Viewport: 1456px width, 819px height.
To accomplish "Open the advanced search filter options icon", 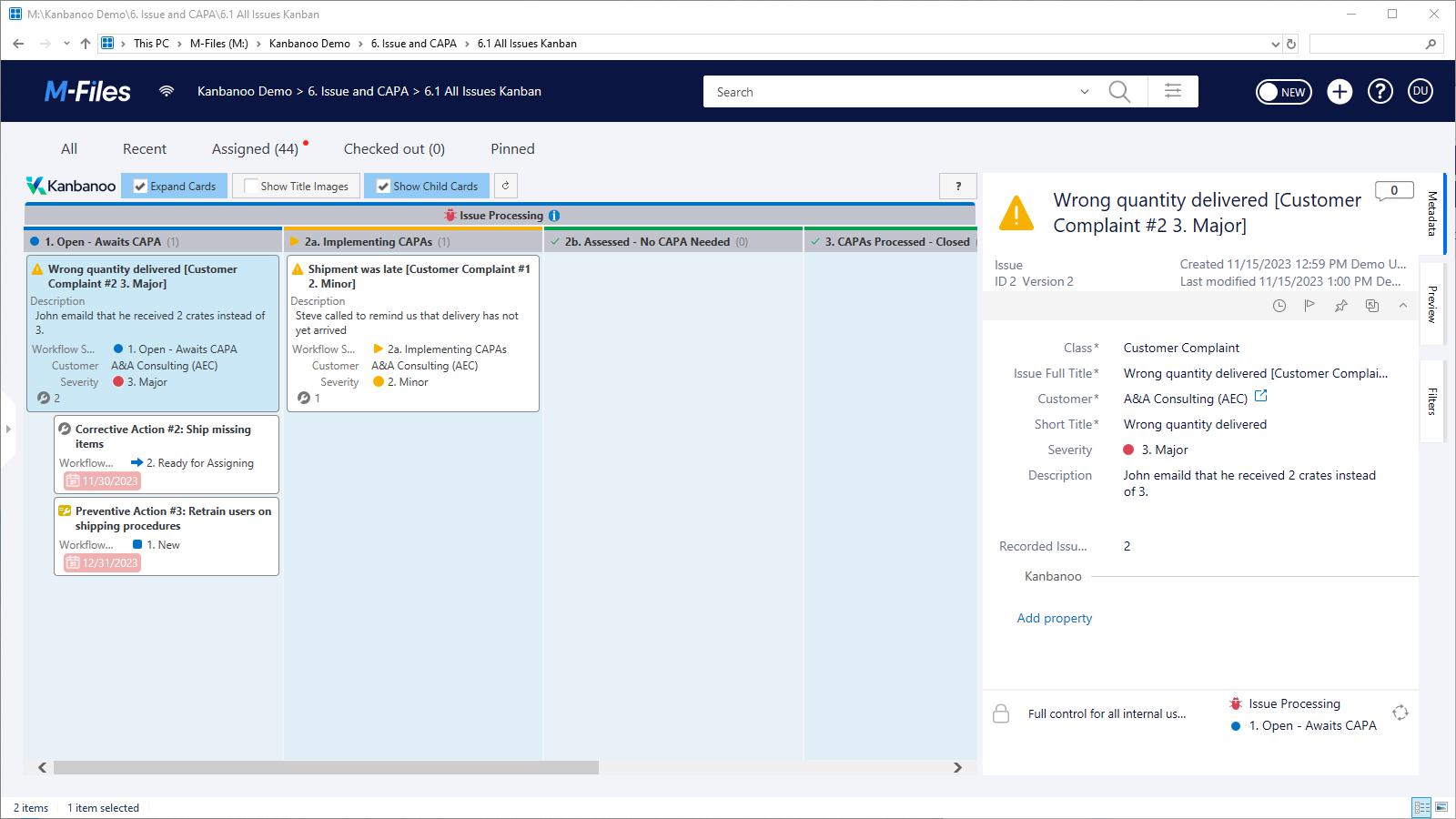I will (x=1173, y=91).
